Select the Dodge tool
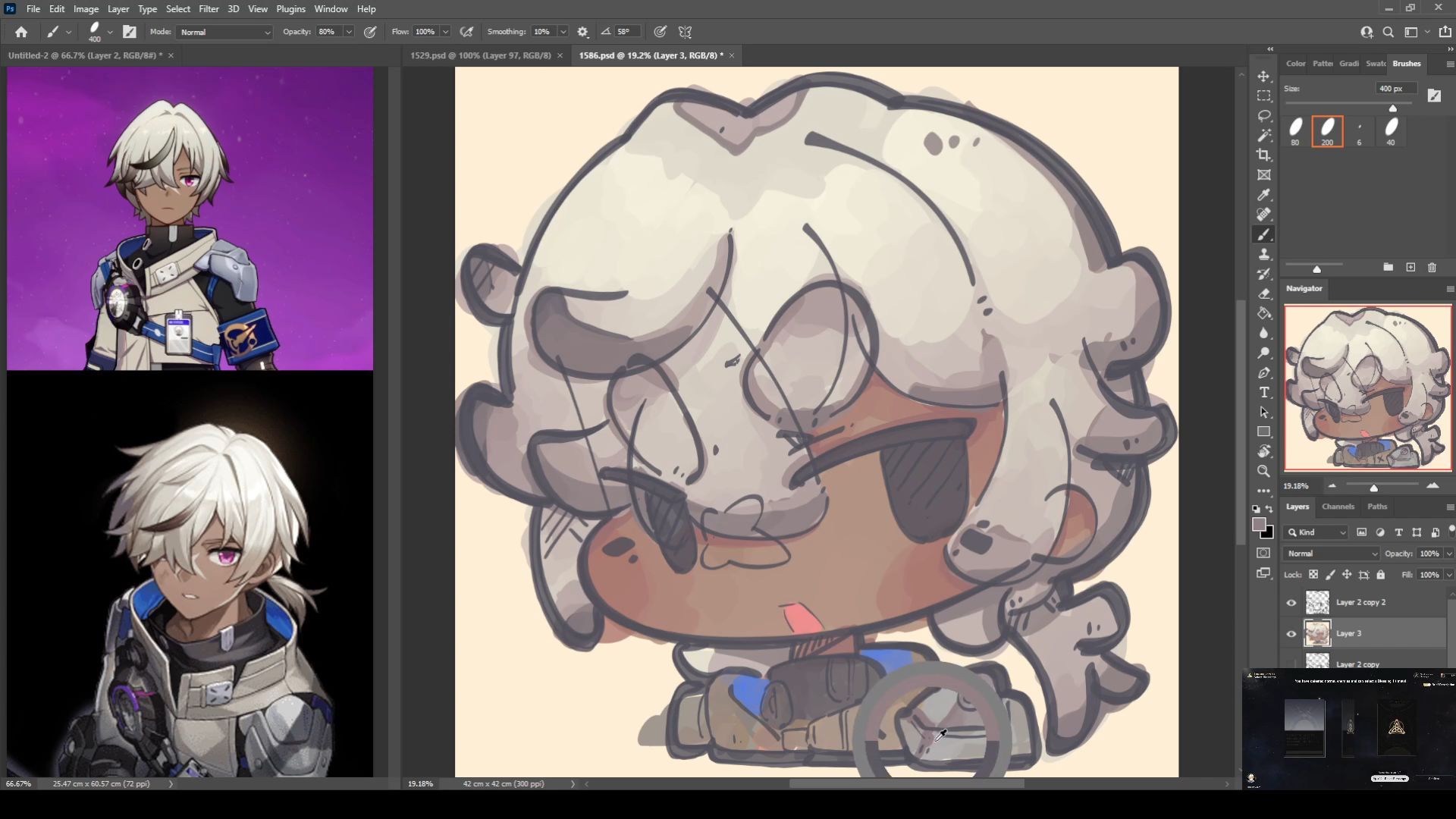The width and height of the screenshot is (1456, 819). pos(1263,353)
